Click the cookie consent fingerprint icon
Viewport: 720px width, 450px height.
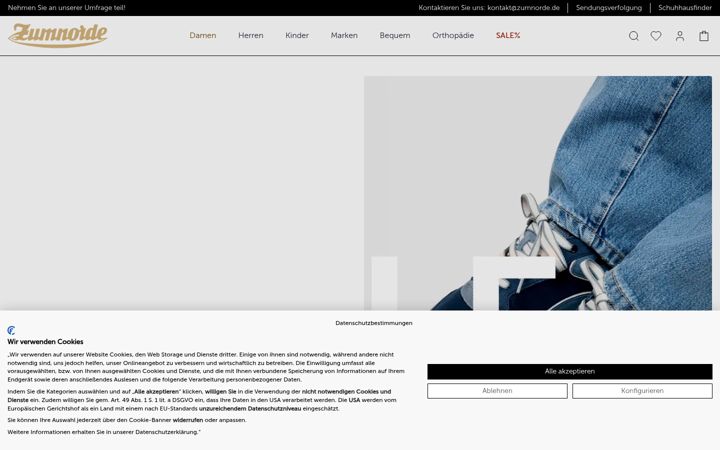click(x=11, y=330)
